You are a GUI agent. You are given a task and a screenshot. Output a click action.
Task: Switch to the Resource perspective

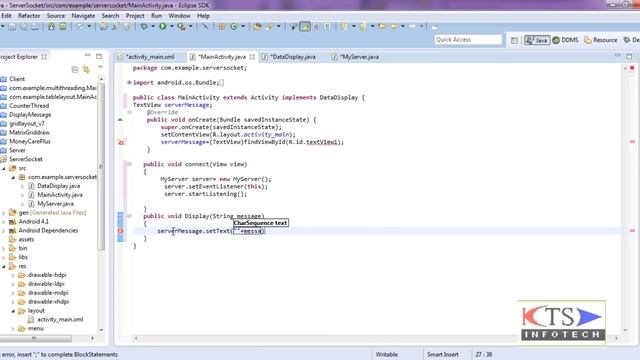600,40
